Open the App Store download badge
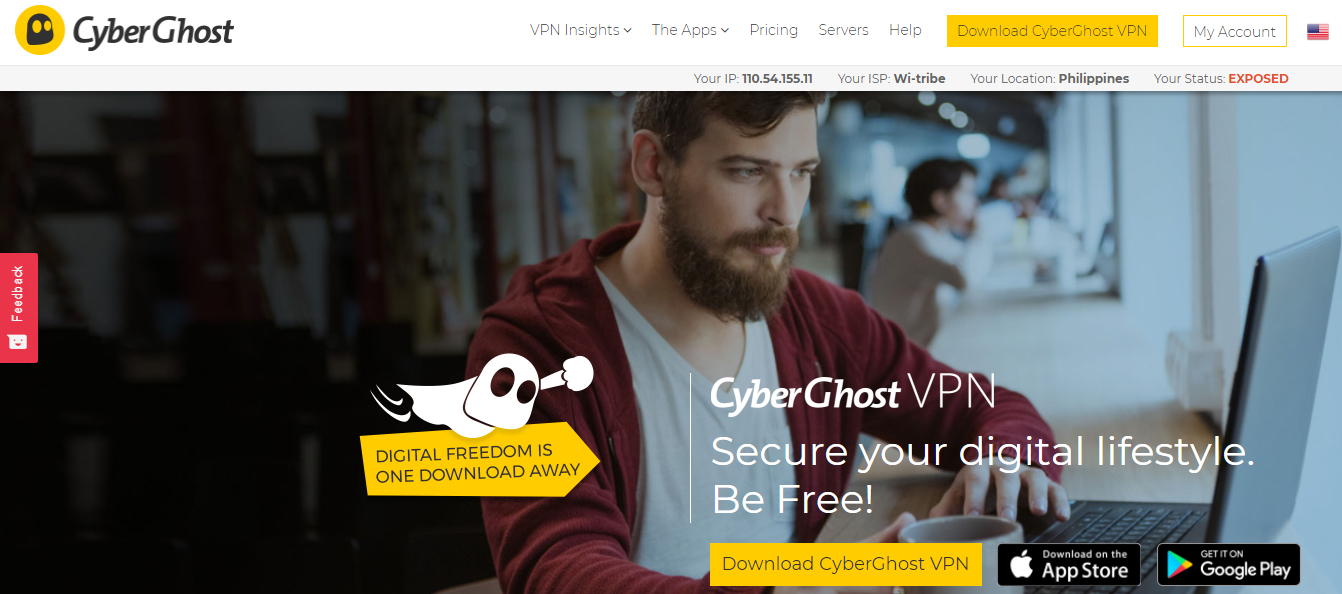Screen dimensions: 1342x594 coord(1069,564)
